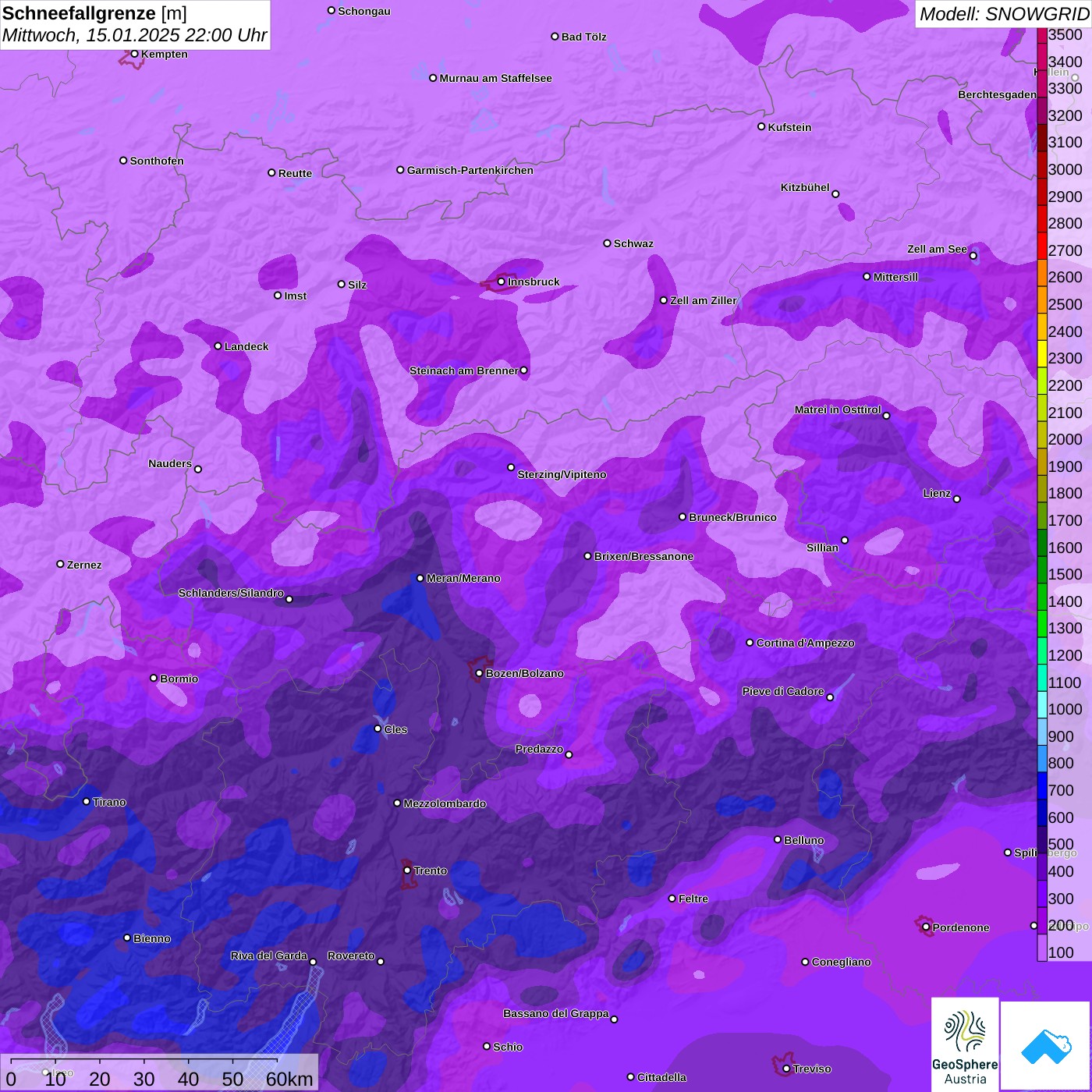Click the Riva del Garda label

pyautogui.click(x=269, y=955)
